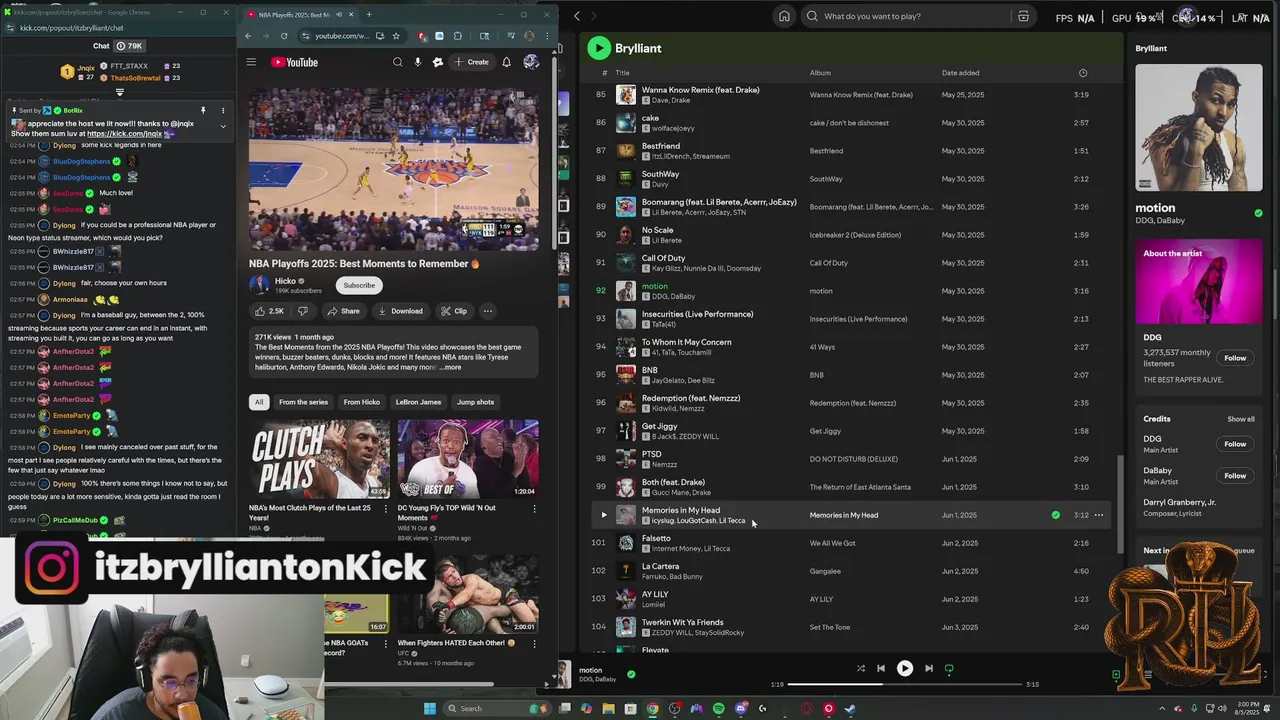This screenshot has height=720, width=1280.
Task: Go back in Spotify navigation
Action: pyautogui.click(x=577, y=16)
